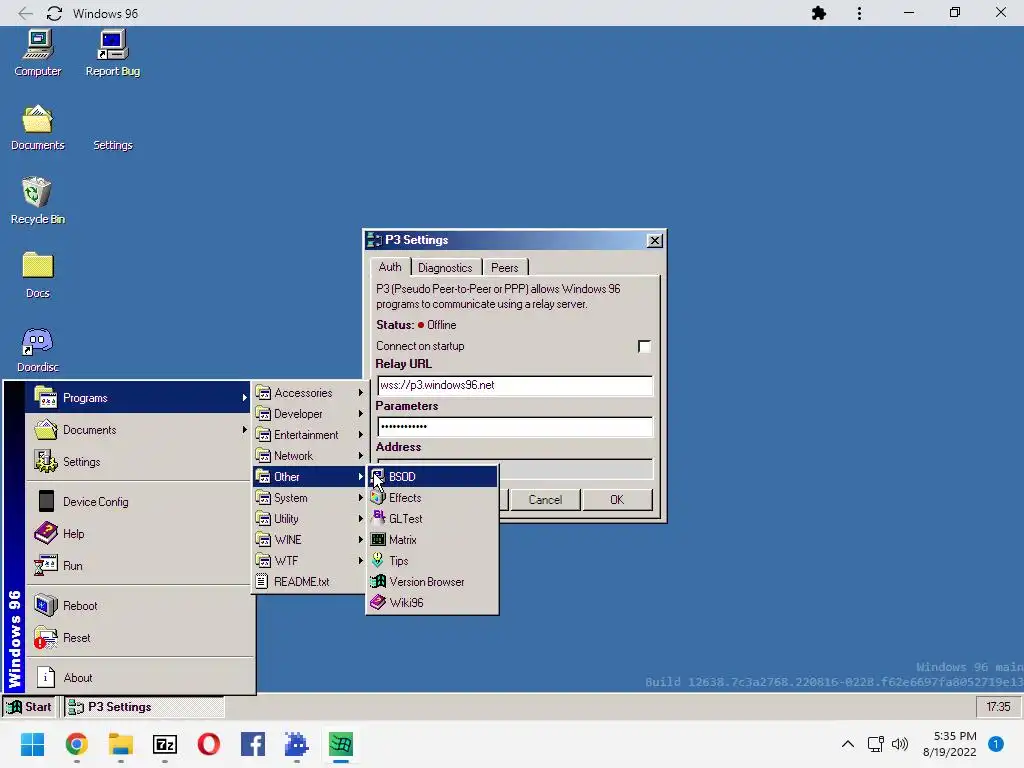1024x768 pixels.
Task: Switch to the Auth tab
Action: pyautogui.click(x=390, y=267)
